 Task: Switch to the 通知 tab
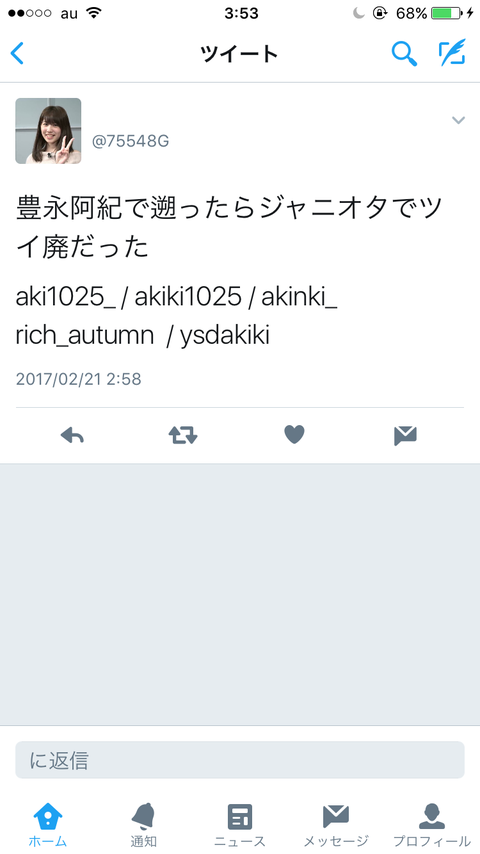(x=144, y=824)
